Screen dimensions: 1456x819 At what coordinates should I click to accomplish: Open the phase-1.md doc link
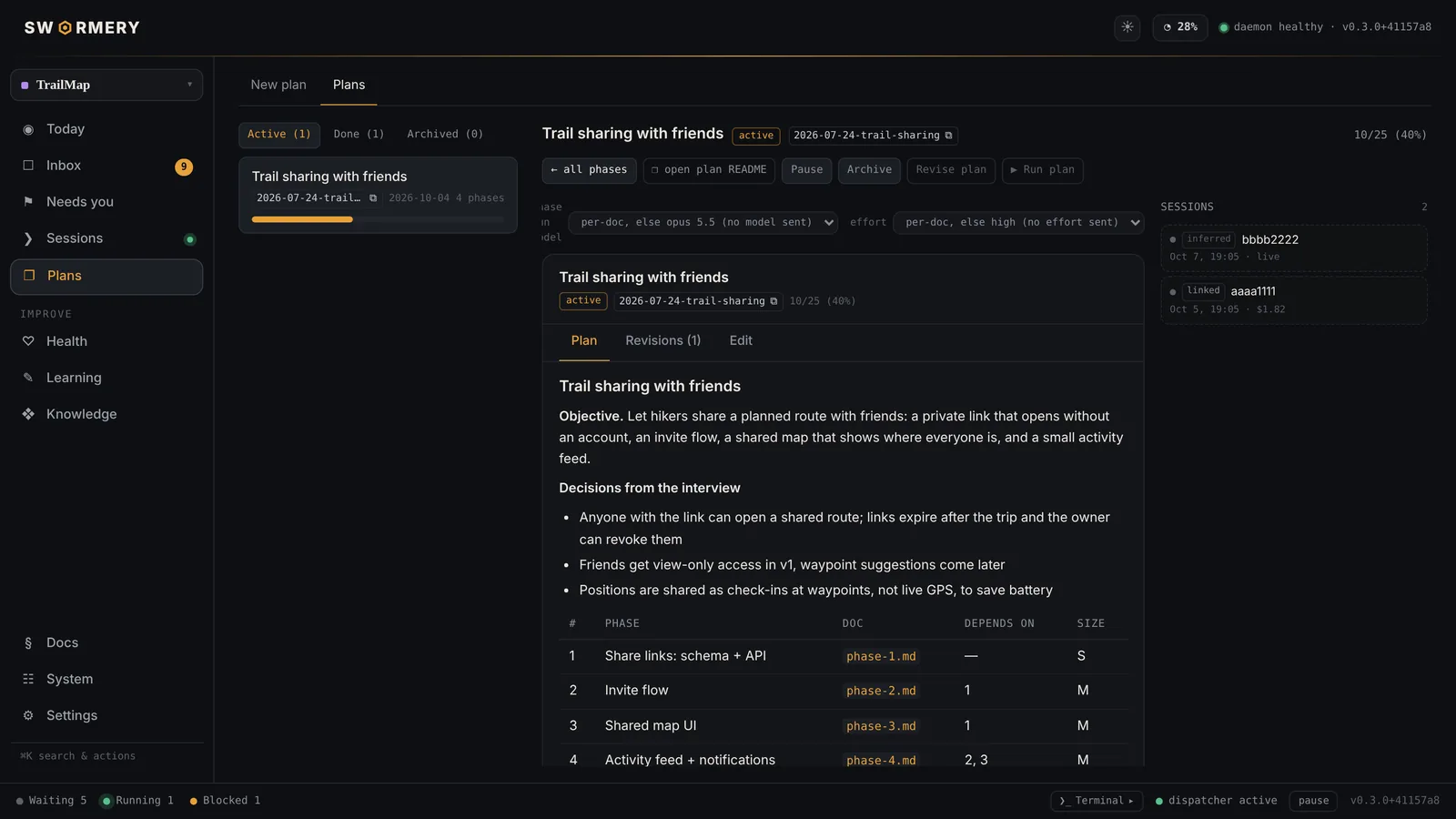[x=881, y=657]
